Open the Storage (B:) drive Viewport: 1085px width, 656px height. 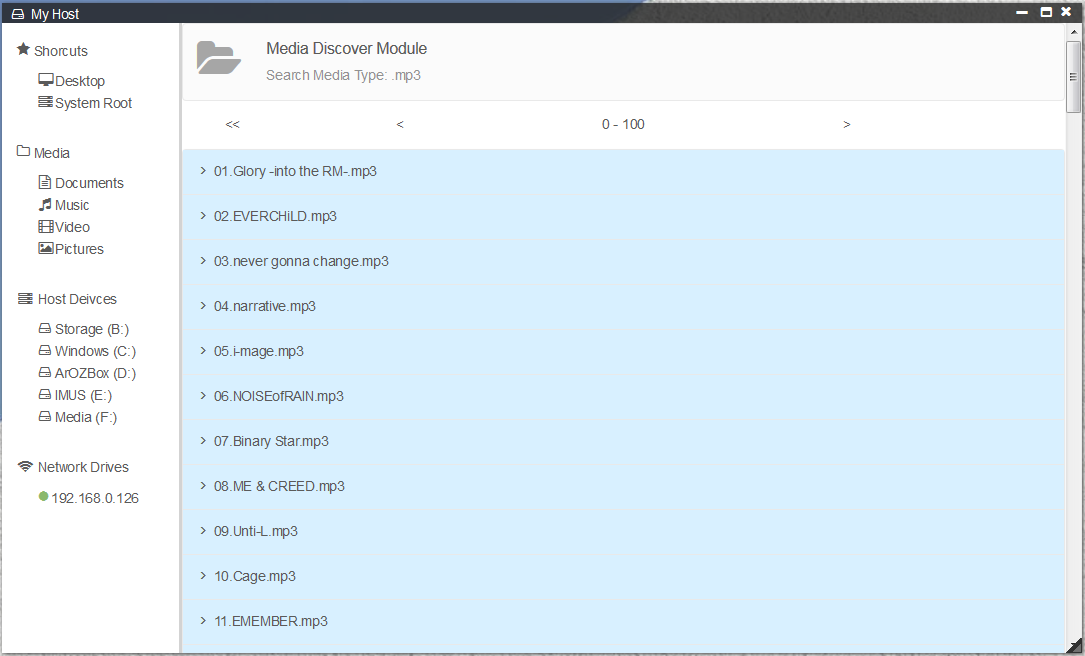point(91,329)
